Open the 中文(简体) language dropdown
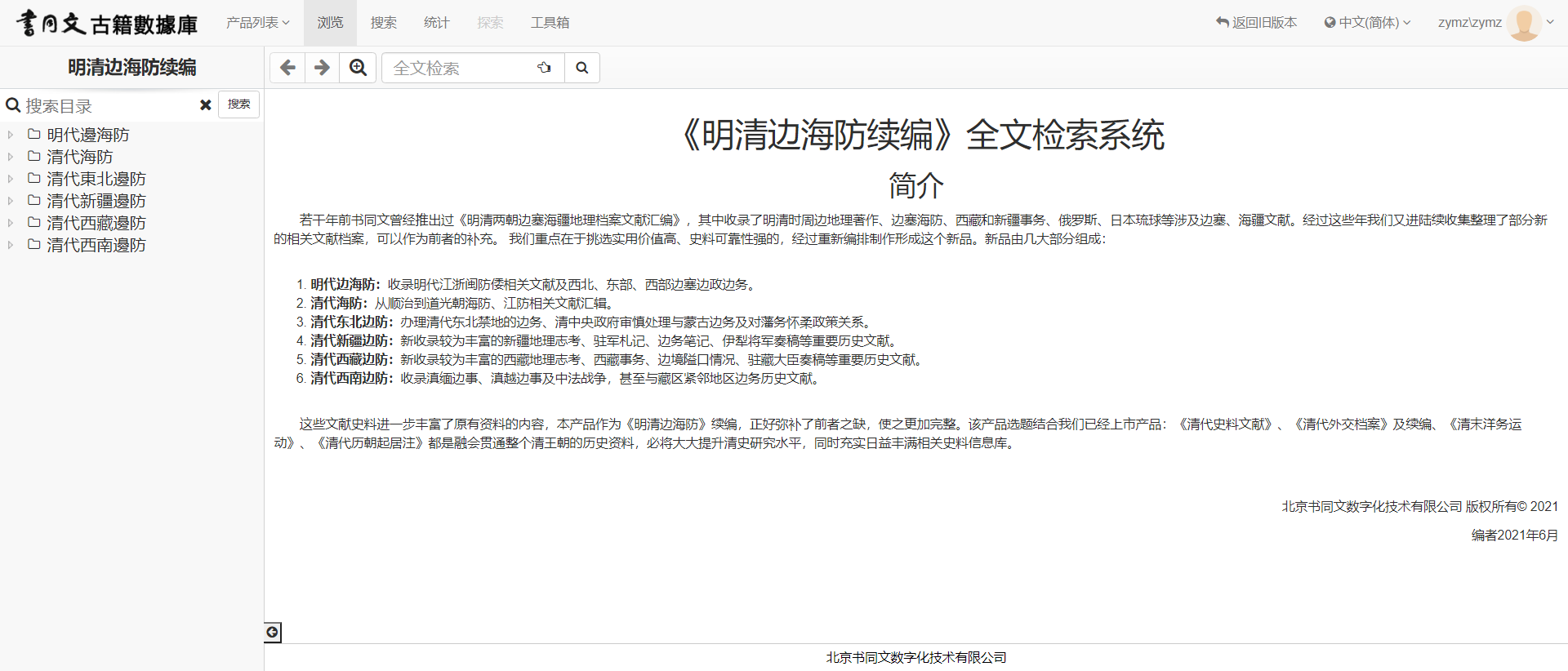1568x671 pixels. coord(1368,23)
